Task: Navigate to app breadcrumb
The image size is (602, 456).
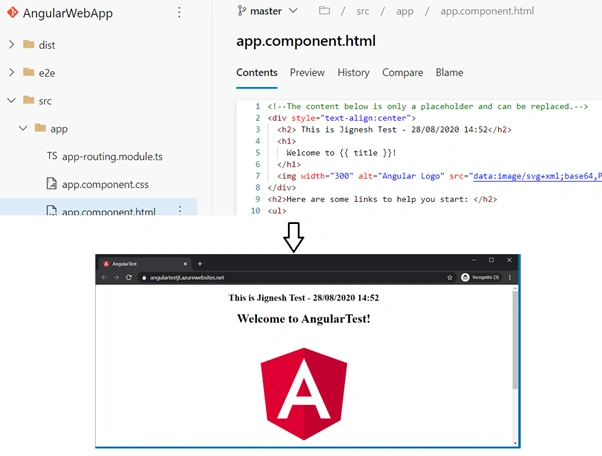Action: point(405,11)
